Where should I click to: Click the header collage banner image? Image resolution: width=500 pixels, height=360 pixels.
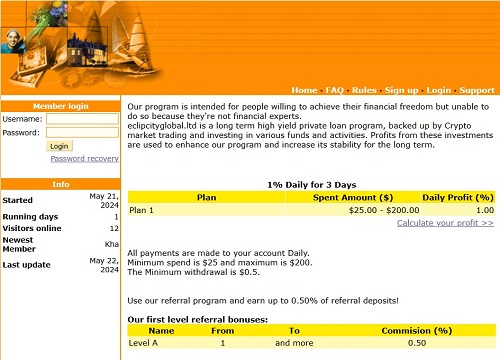click(x=82, y=45)
